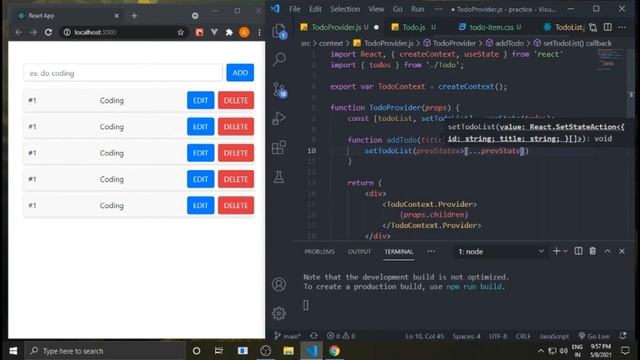Open the Manage gear in VS Code
Image resolution: width=640 pixels, height=360 pixels.
(x=279, y=313)
